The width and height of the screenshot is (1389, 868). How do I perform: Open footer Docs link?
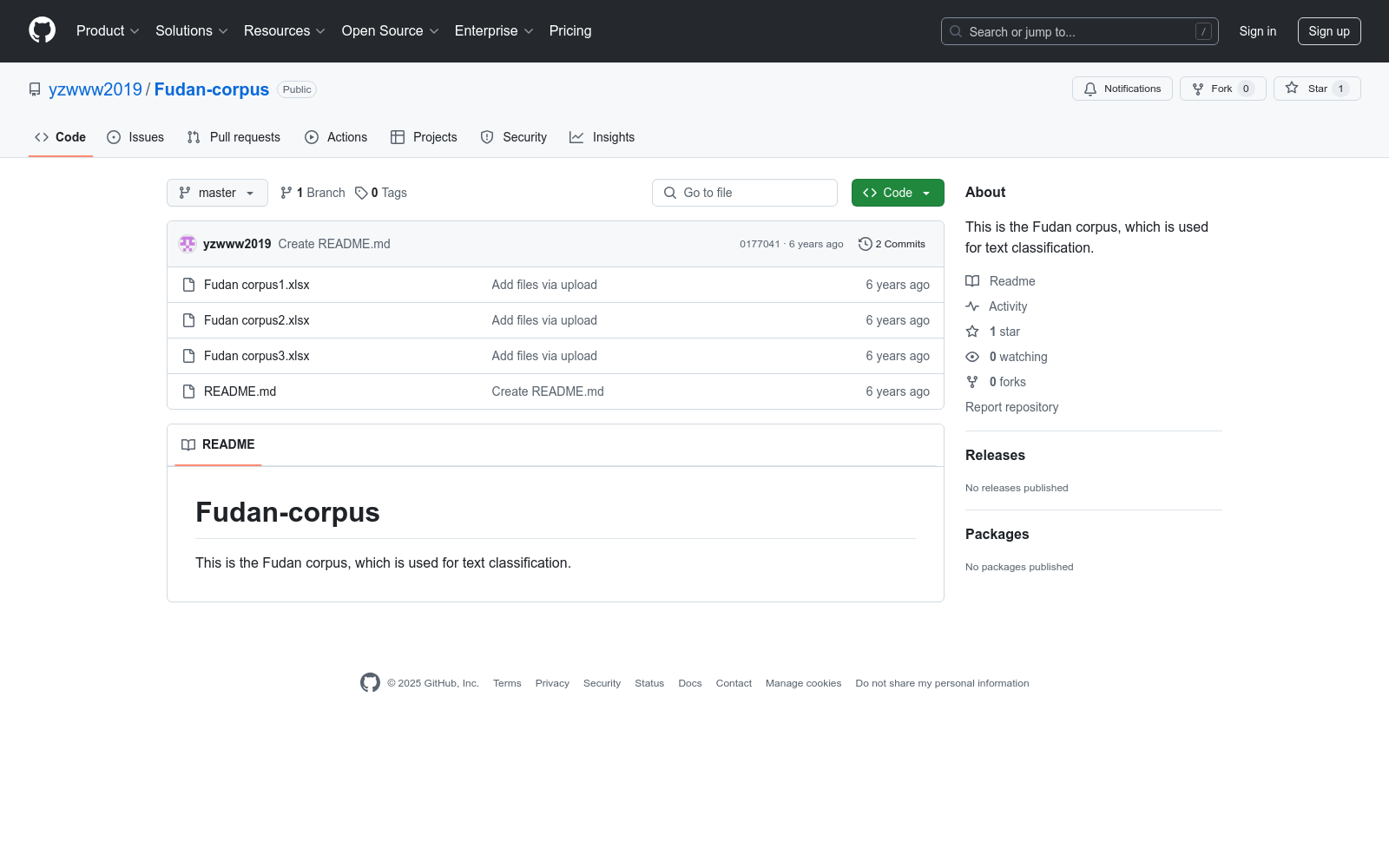pos(690,683)
